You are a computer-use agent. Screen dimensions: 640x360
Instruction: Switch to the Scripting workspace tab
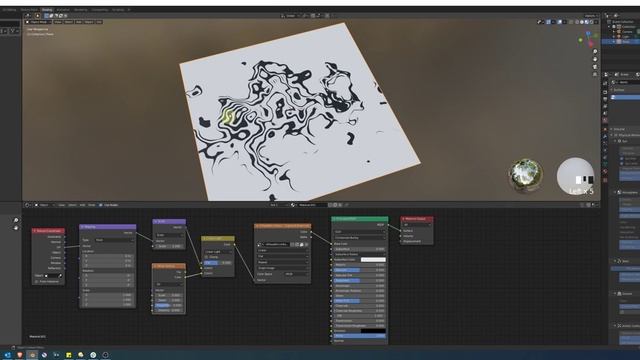tap(118, 9)
